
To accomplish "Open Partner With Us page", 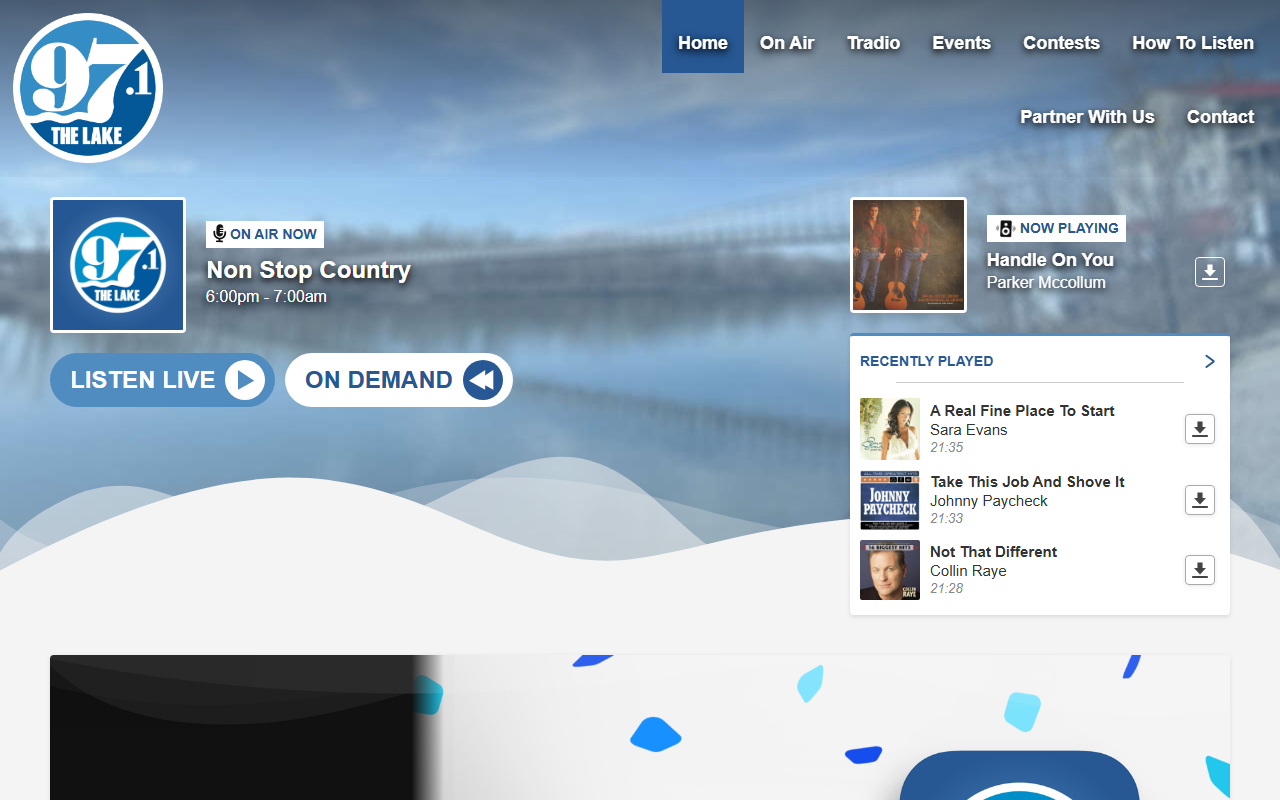I will (1087, 117).
